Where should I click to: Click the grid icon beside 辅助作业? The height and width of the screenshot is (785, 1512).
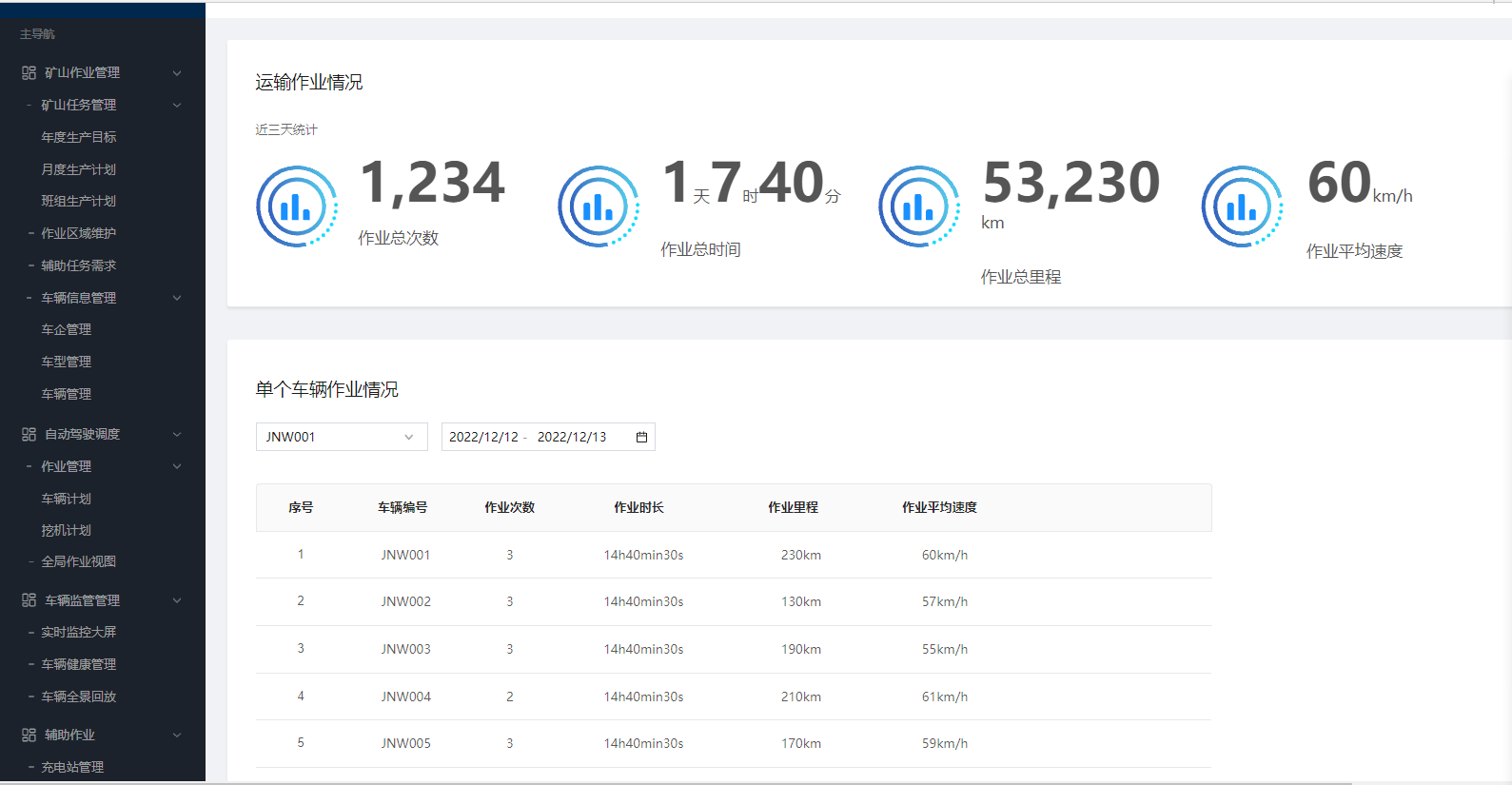[29, 735]
